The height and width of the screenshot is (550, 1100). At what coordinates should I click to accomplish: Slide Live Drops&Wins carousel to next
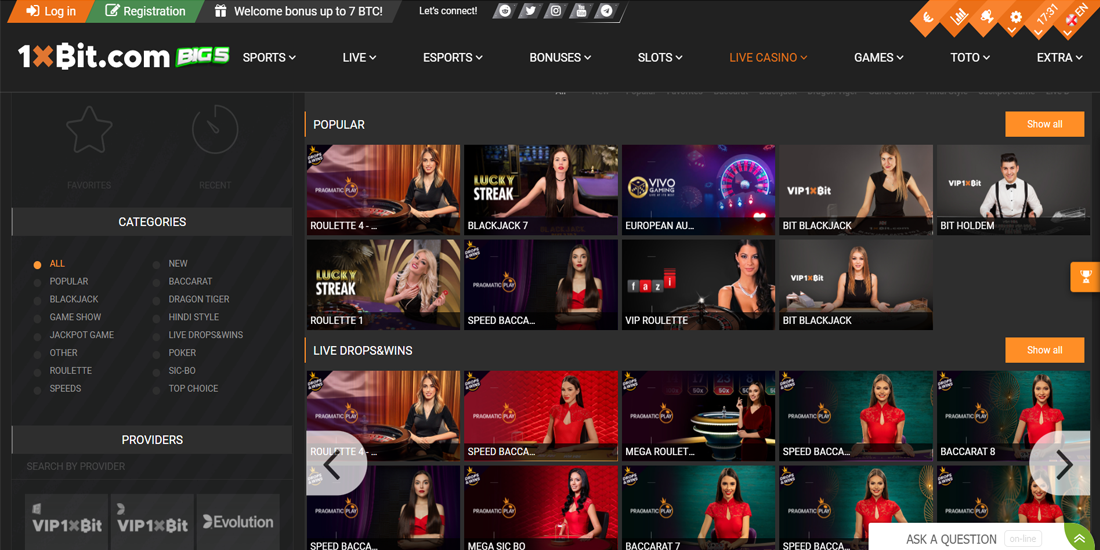click(1063, 464)
